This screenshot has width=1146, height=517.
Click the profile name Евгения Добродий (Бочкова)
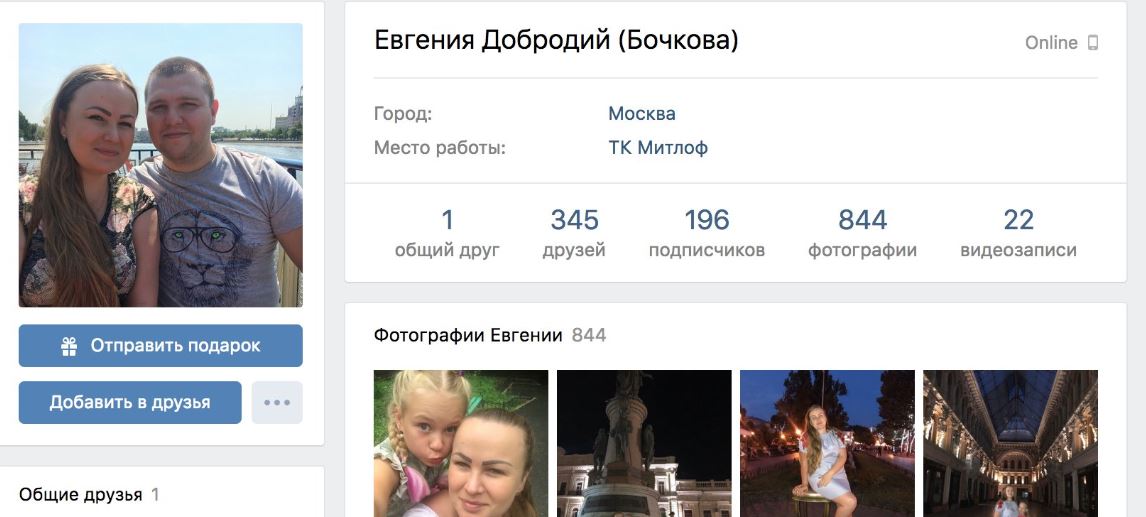click(556, 40)
